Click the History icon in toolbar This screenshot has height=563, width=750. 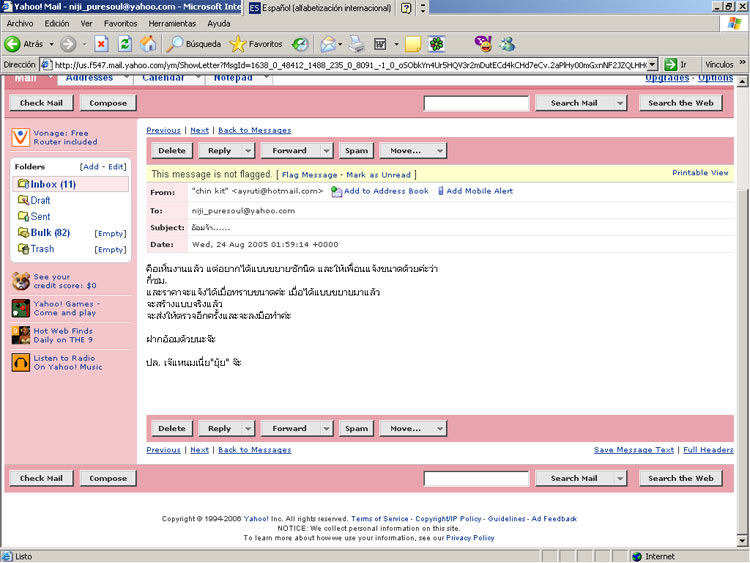coord(300,44)
